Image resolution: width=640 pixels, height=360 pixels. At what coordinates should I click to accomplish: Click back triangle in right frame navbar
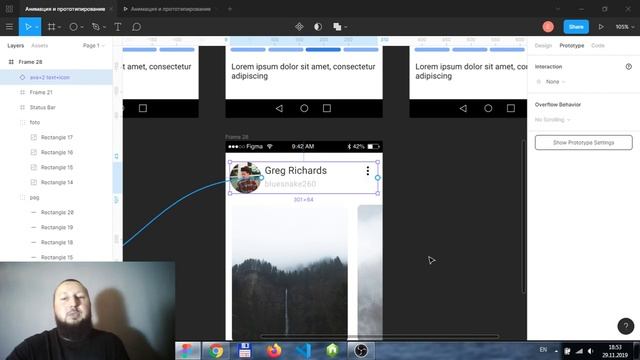point(463,108)
